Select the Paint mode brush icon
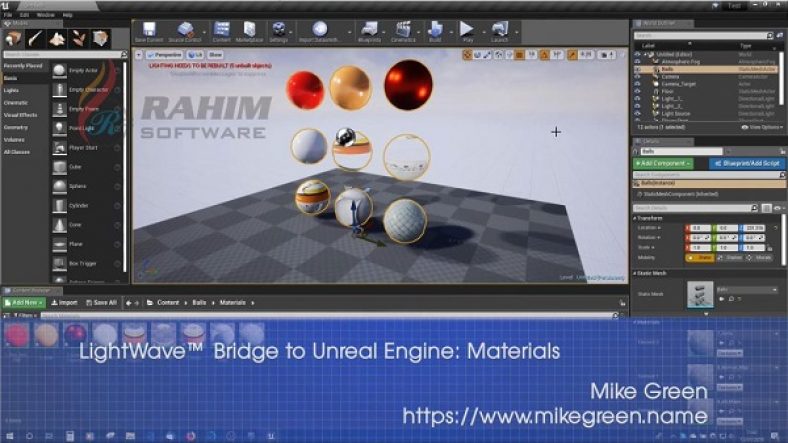The image size is (788, 443). tap(35, 39)
